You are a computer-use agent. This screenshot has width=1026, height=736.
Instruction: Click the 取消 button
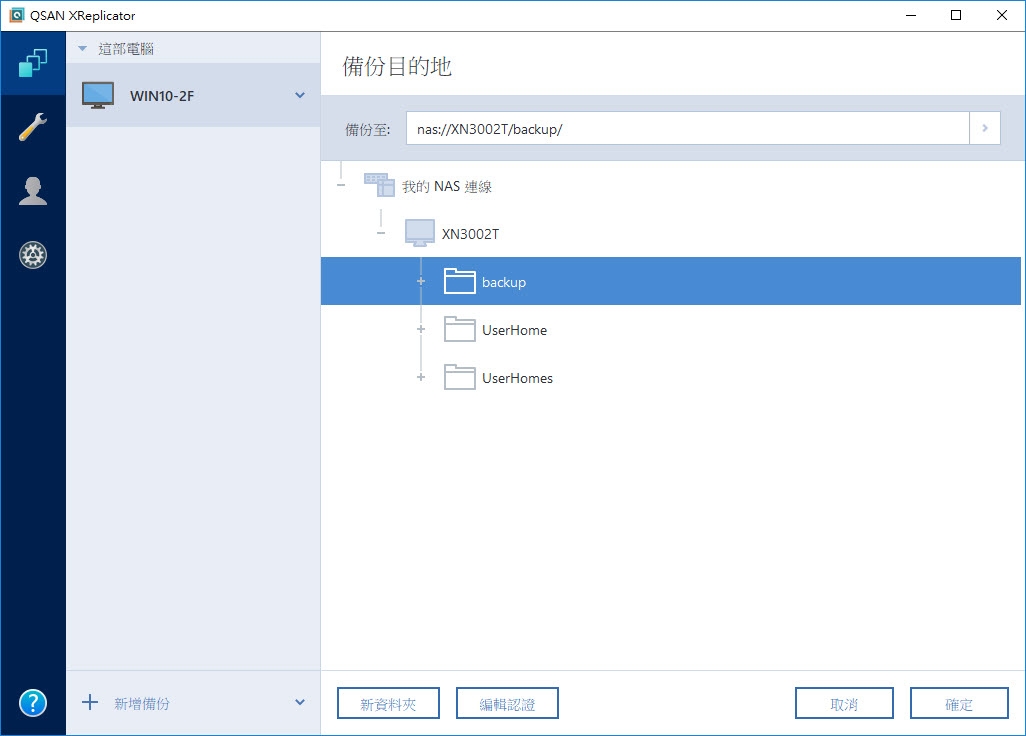[844, 703]
